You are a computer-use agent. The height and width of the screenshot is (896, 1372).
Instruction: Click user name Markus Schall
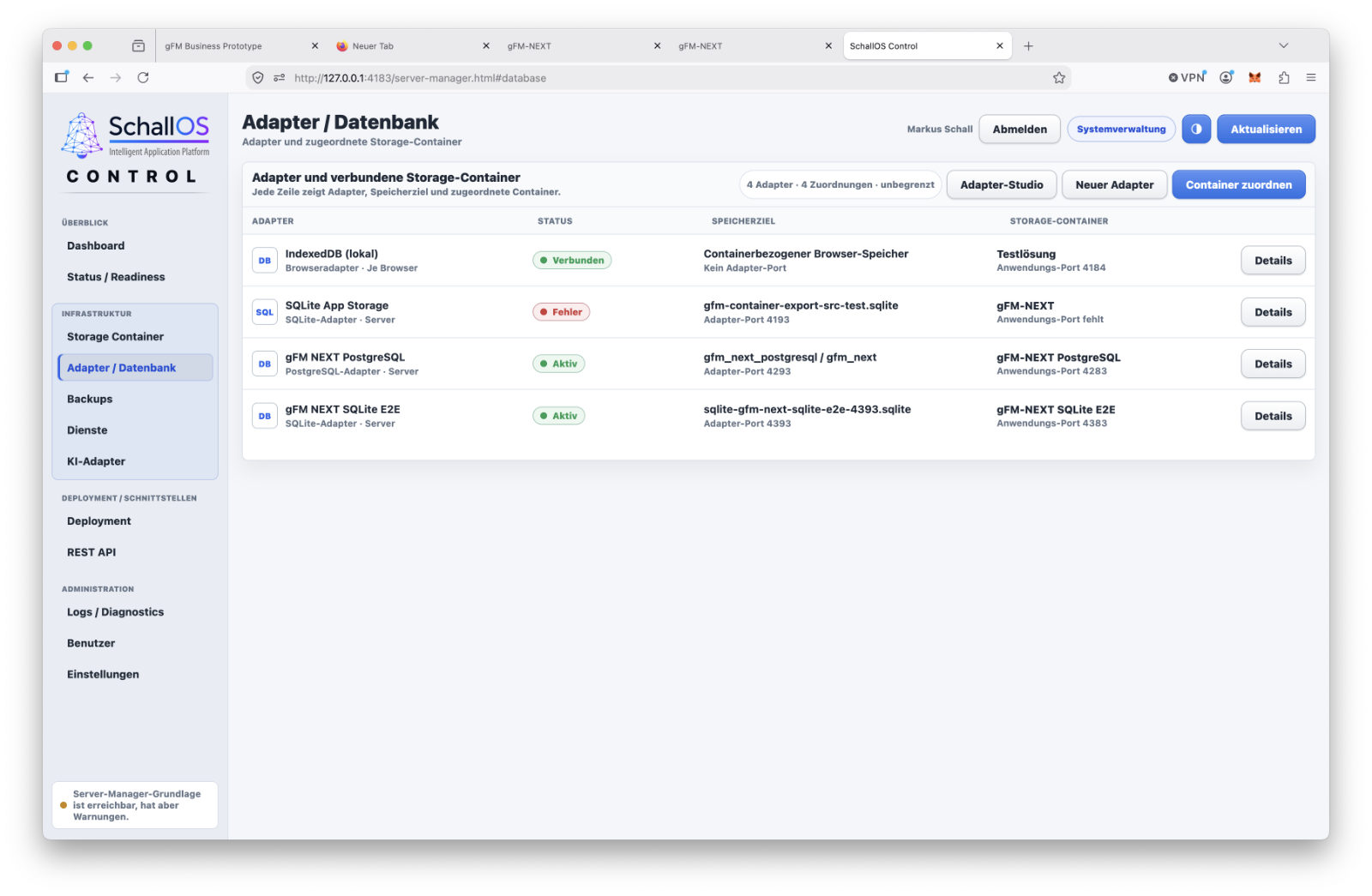coord(940,129)
